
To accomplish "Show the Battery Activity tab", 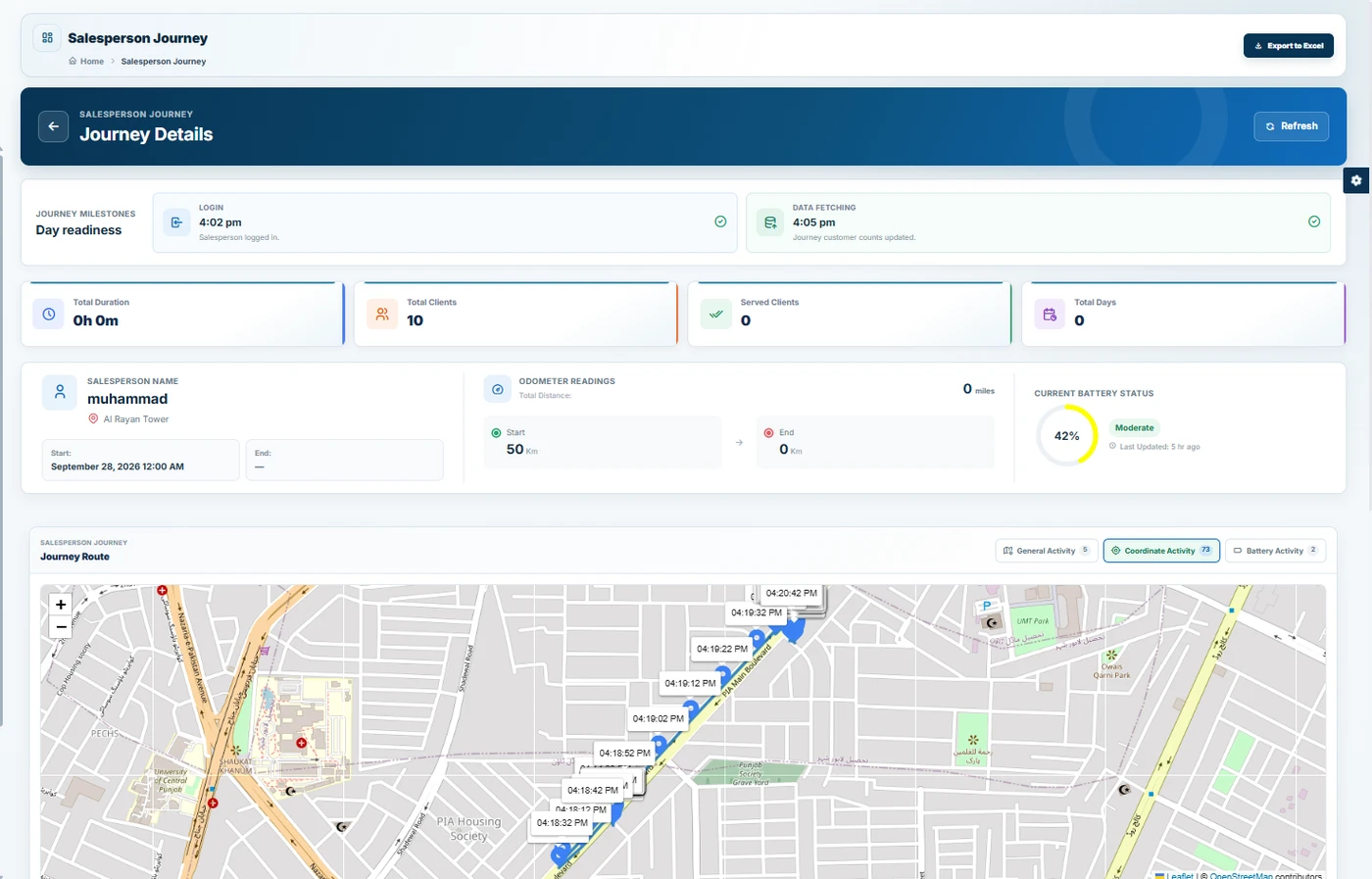I will coord(1275,551).
